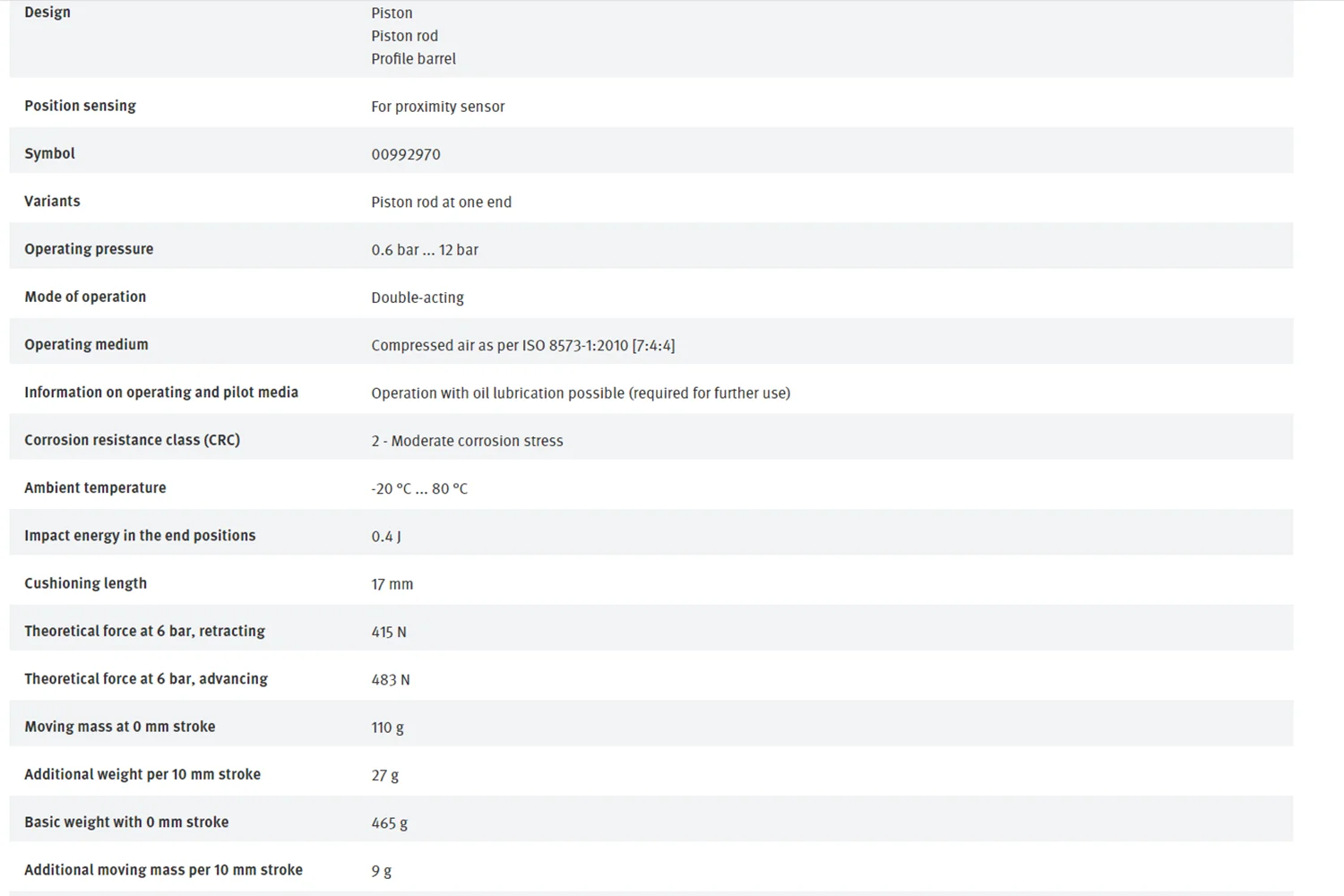Click the Moving mass at 0 mm stroke label
The height and width of the screenshot is (896, 1344).
[120, 727]
